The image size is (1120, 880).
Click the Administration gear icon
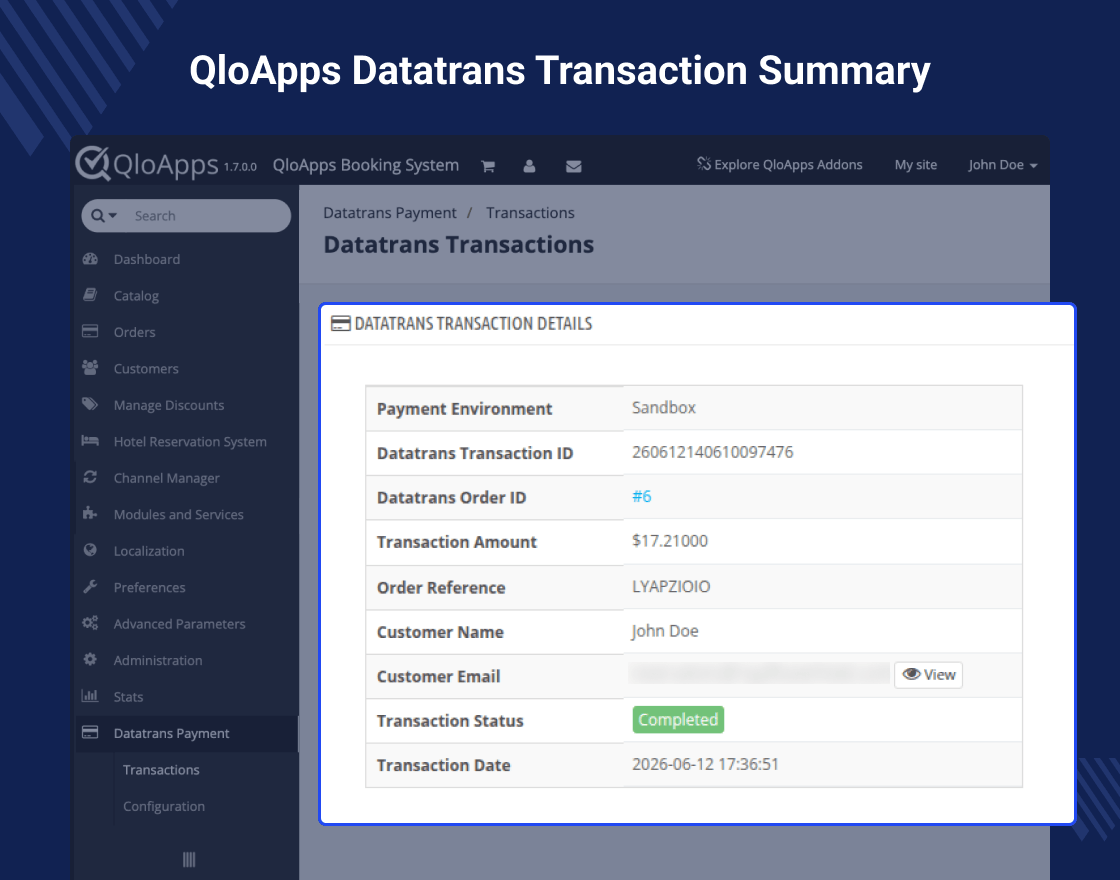(90, 659)
